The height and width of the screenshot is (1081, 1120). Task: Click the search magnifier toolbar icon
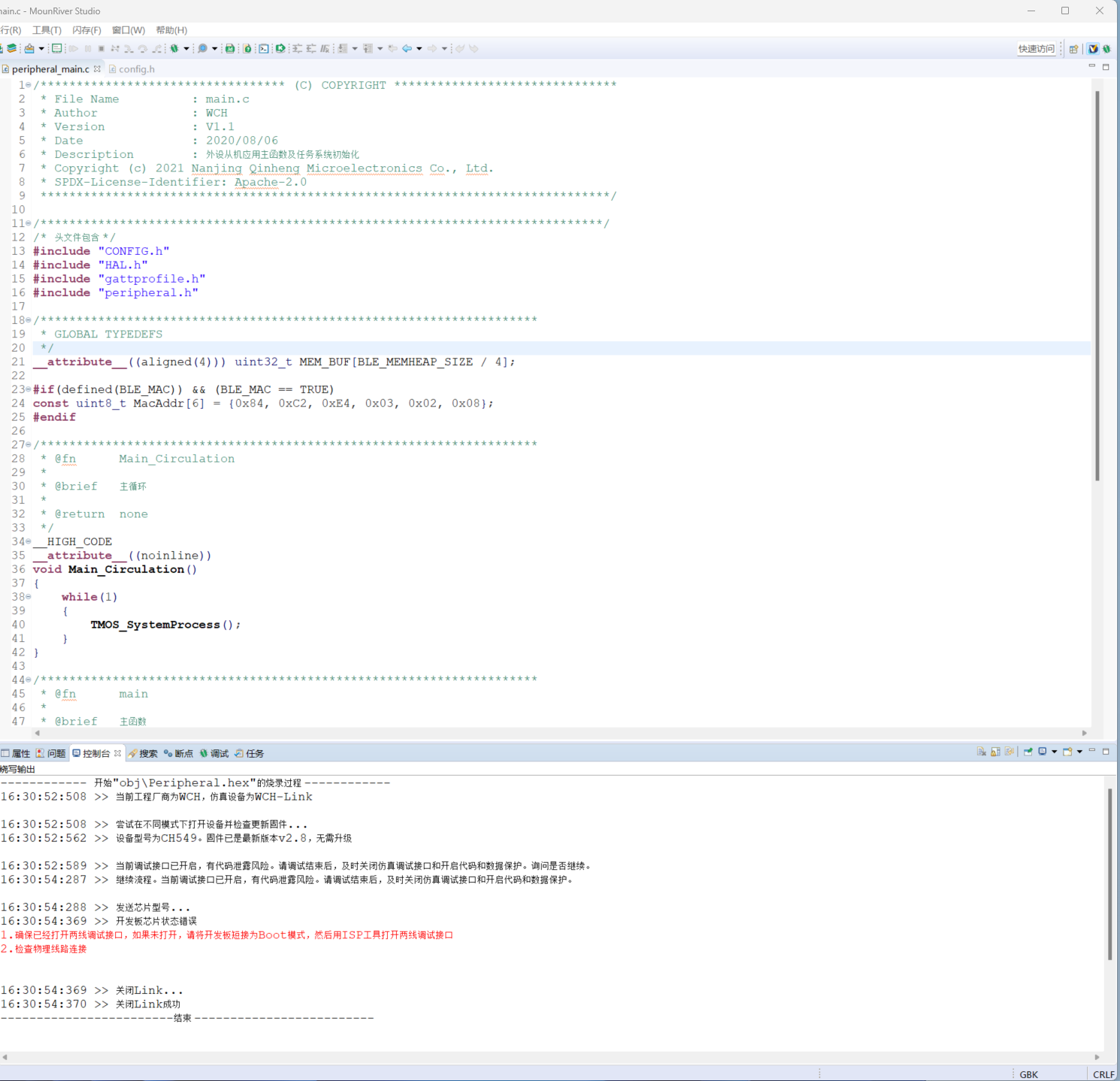click(202, 49)
